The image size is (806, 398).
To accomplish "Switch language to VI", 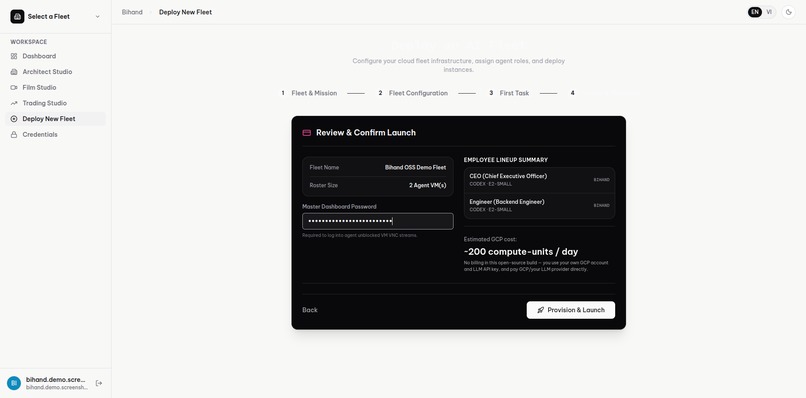I will (x=768, y=12).
